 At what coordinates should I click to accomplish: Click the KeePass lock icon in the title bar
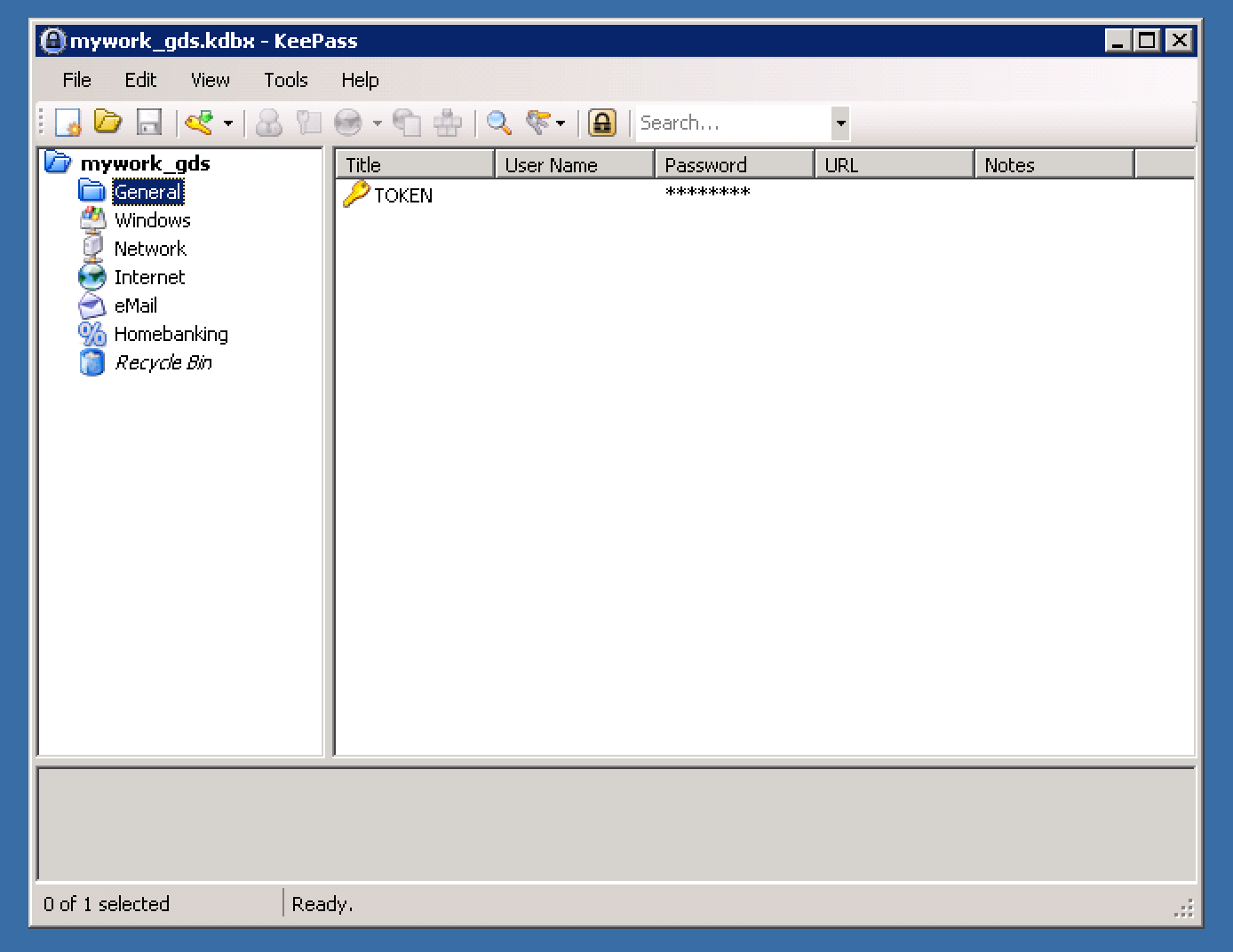pyautogui.click(x=53, y=41)
